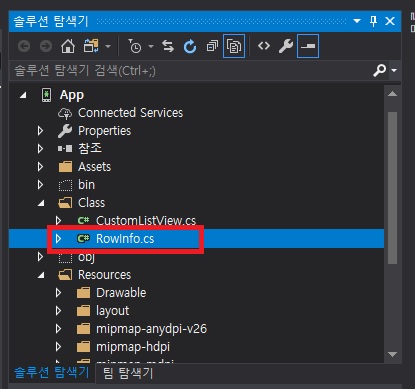This screenshot has height=389, width=415.
Task: Click the Home icon in Solution Explorer toolbar
Action: click(x=68, y=46)
